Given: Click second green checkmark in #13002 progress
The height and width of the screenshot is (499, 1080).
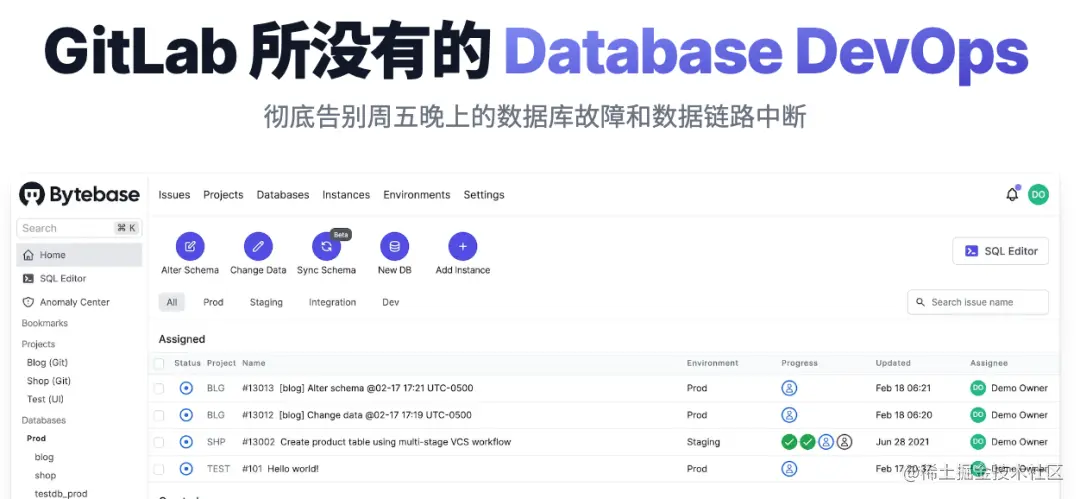Looking at the screenshot, I should 808,442.
